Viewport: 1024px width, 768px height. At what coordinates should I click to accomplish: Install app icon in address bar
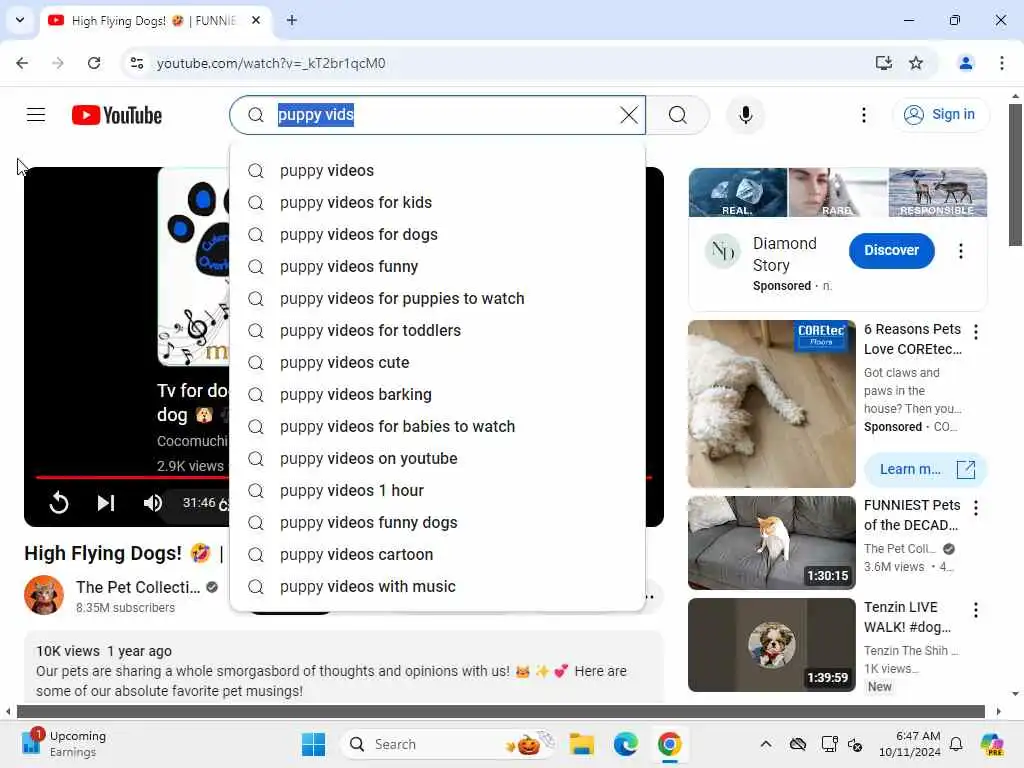pos(884,63)
